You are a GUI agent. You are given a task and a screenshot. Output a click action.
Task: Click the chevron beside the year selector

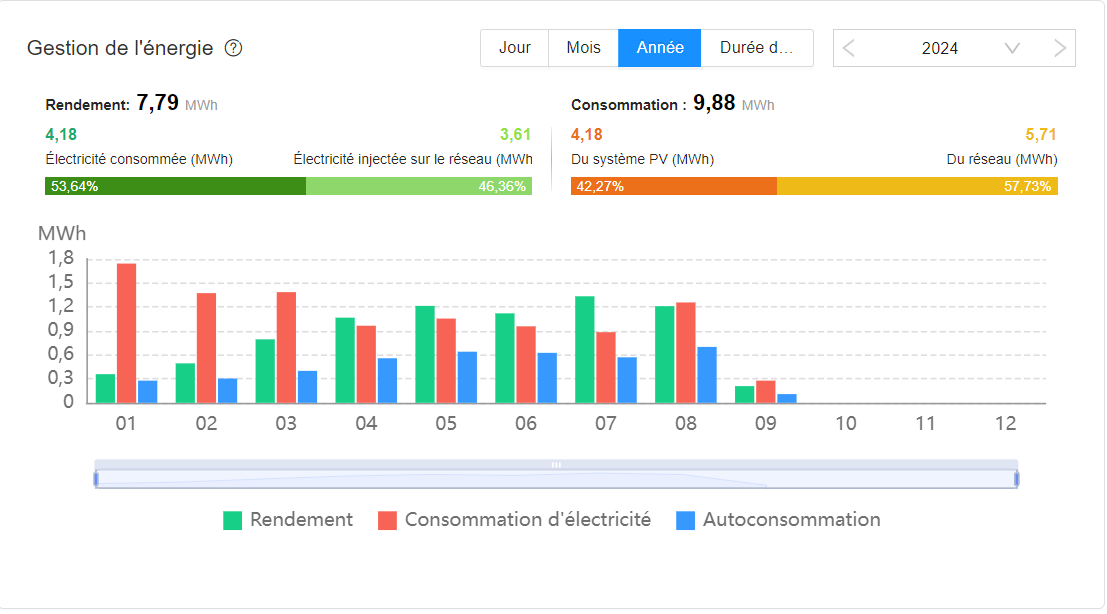click(1012, 47)
